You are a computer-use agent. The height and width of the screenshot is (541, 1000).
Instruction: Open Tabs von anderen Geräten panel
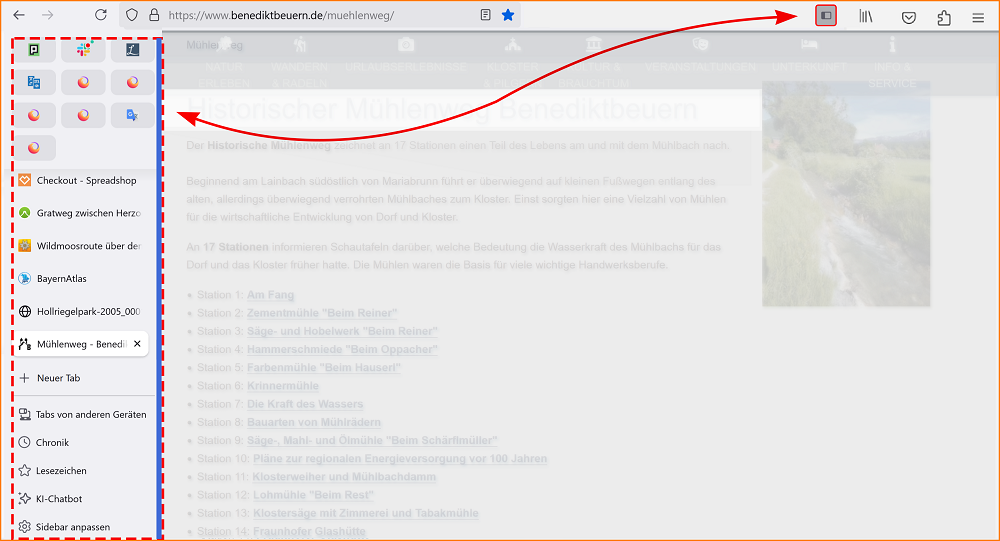pos(83,415)
